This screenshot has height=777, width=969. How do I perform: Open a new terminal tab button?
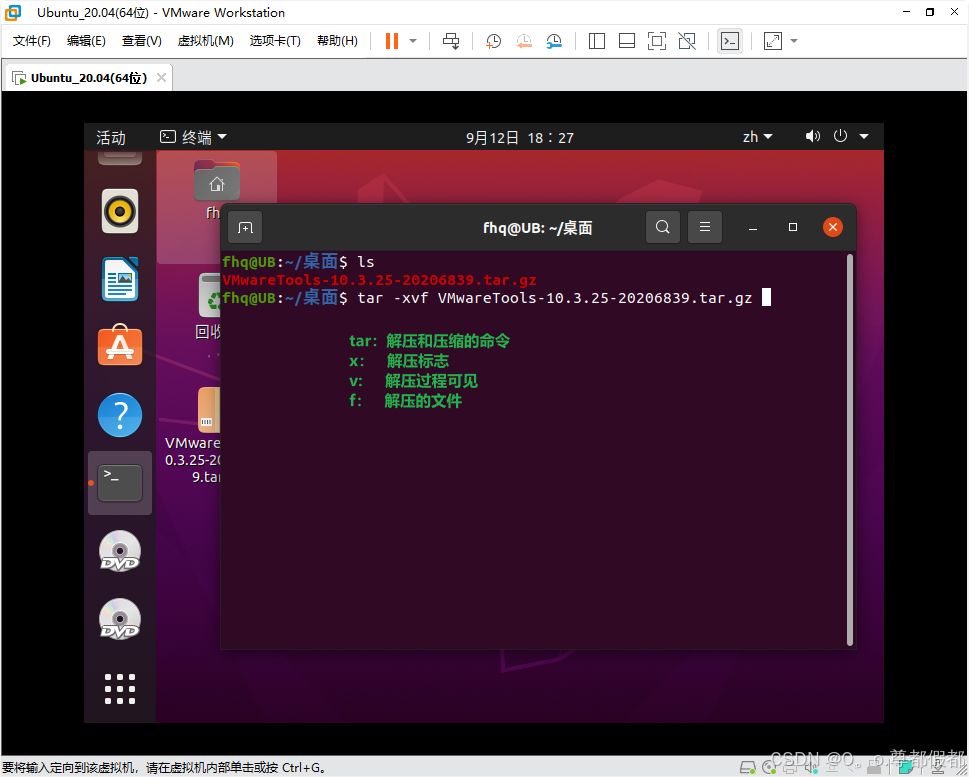click(x=245, y=227)
